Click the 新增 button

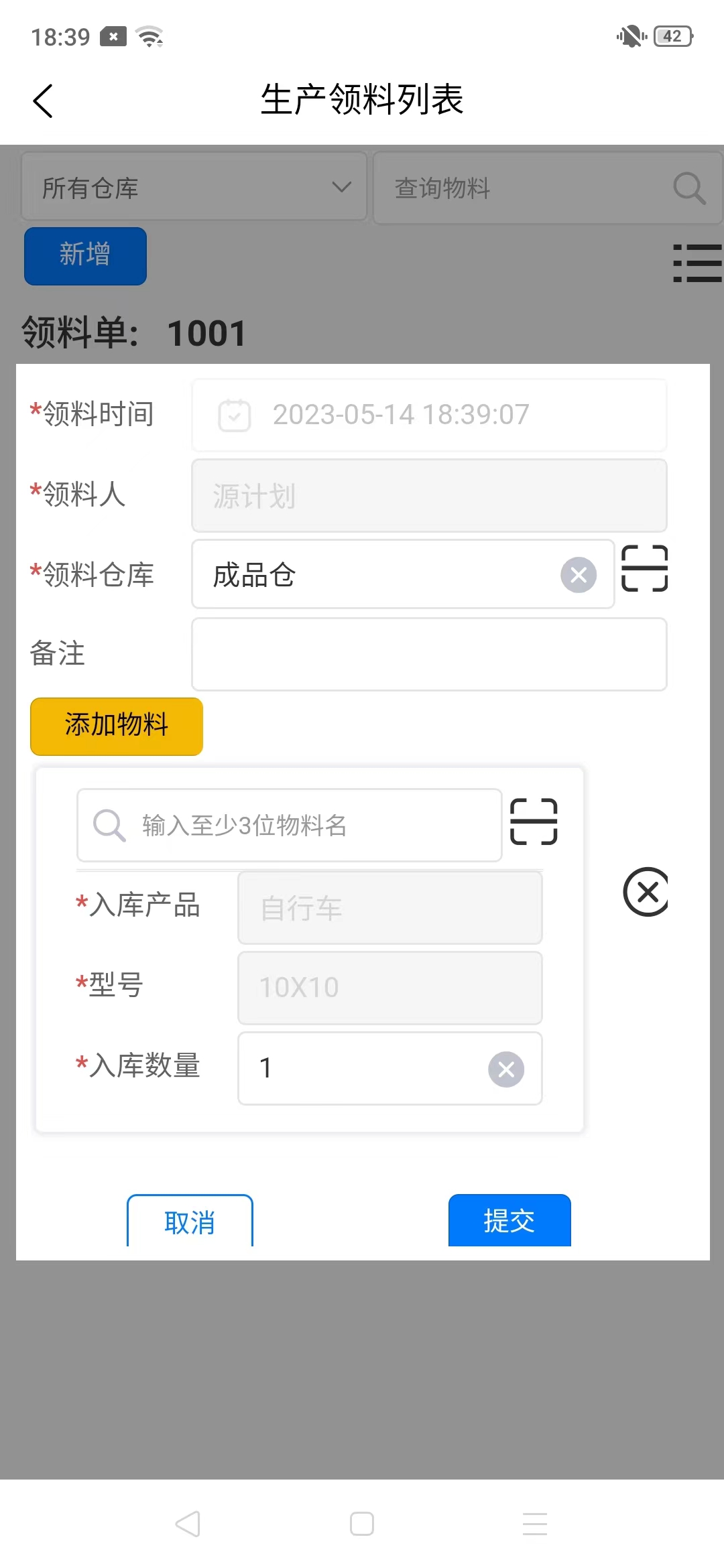coord(85,256)
